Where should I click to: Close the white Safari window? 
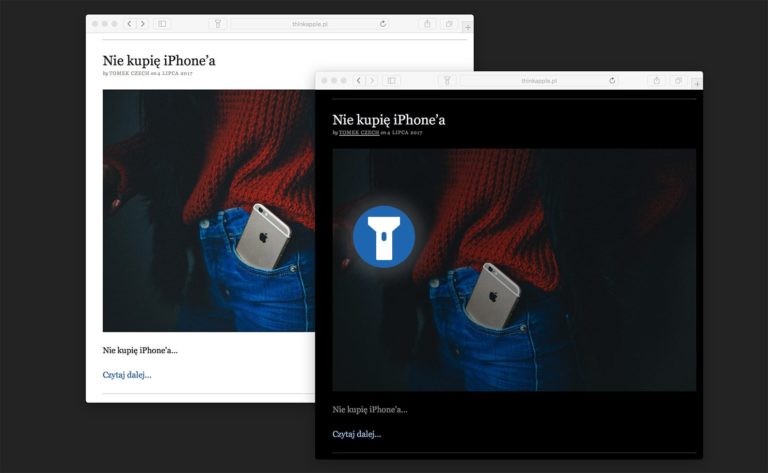click(x=95, y=24)
